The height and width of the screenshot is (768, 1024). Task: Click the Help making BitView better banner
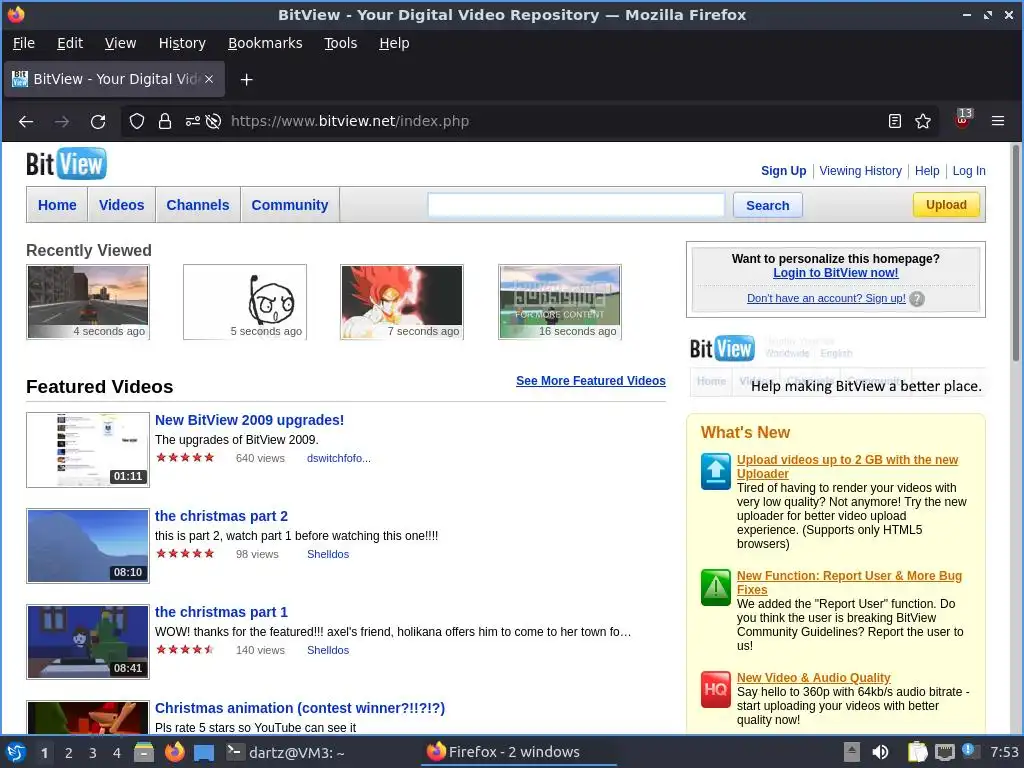837,366
